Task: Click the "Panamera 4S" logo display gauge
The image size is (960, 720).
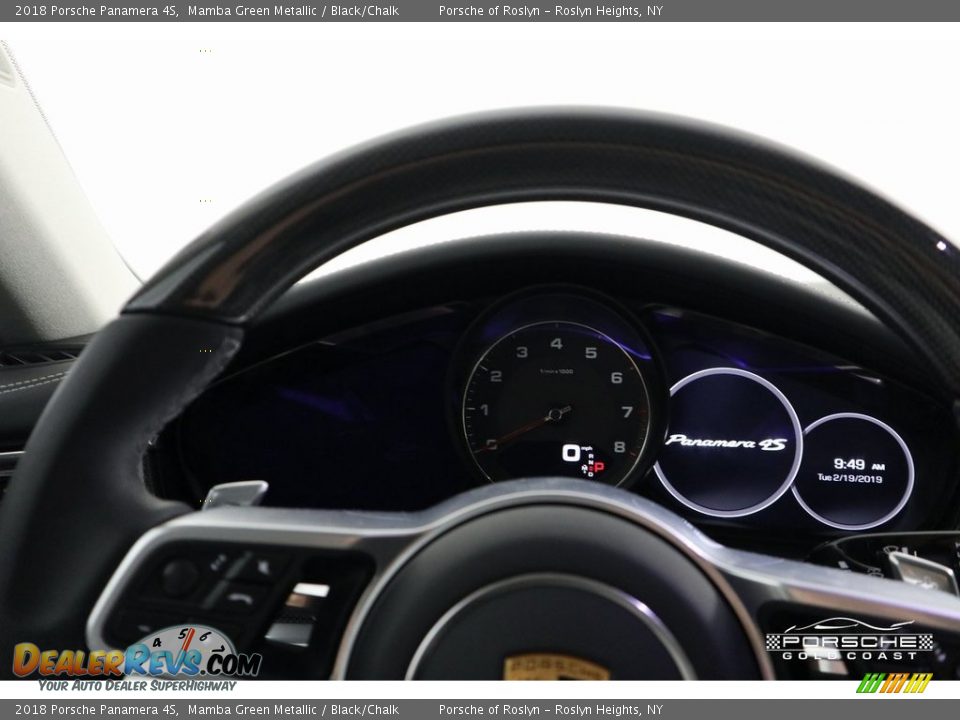Action: 727,442
